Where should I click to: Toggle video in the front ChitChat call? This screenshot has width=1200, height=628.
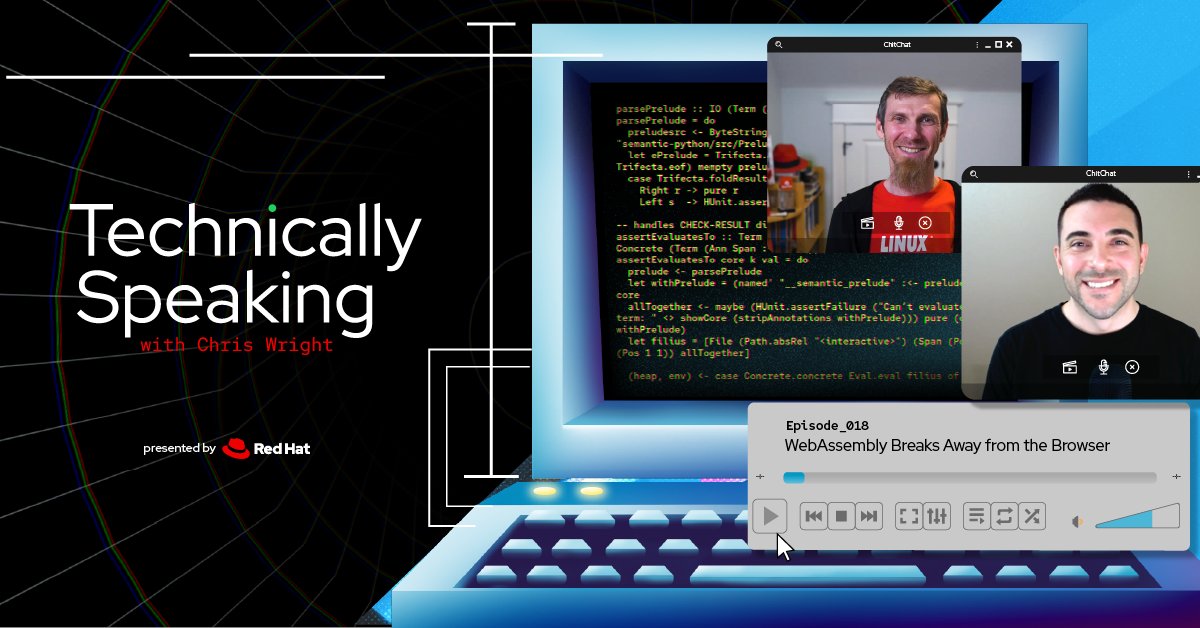(x=1069, y=367)
